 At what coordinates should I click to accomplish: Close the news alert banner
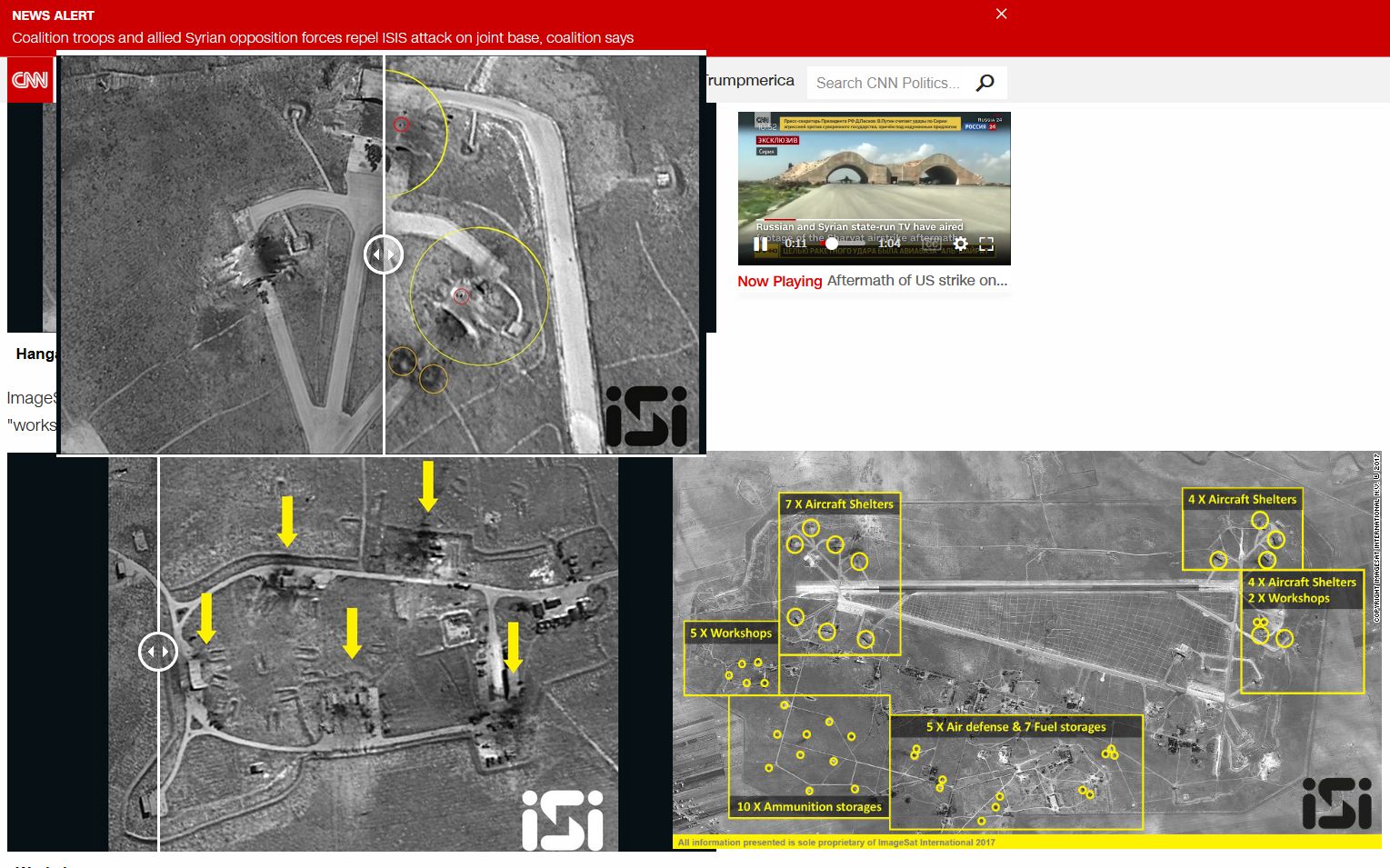[1001, 14]
